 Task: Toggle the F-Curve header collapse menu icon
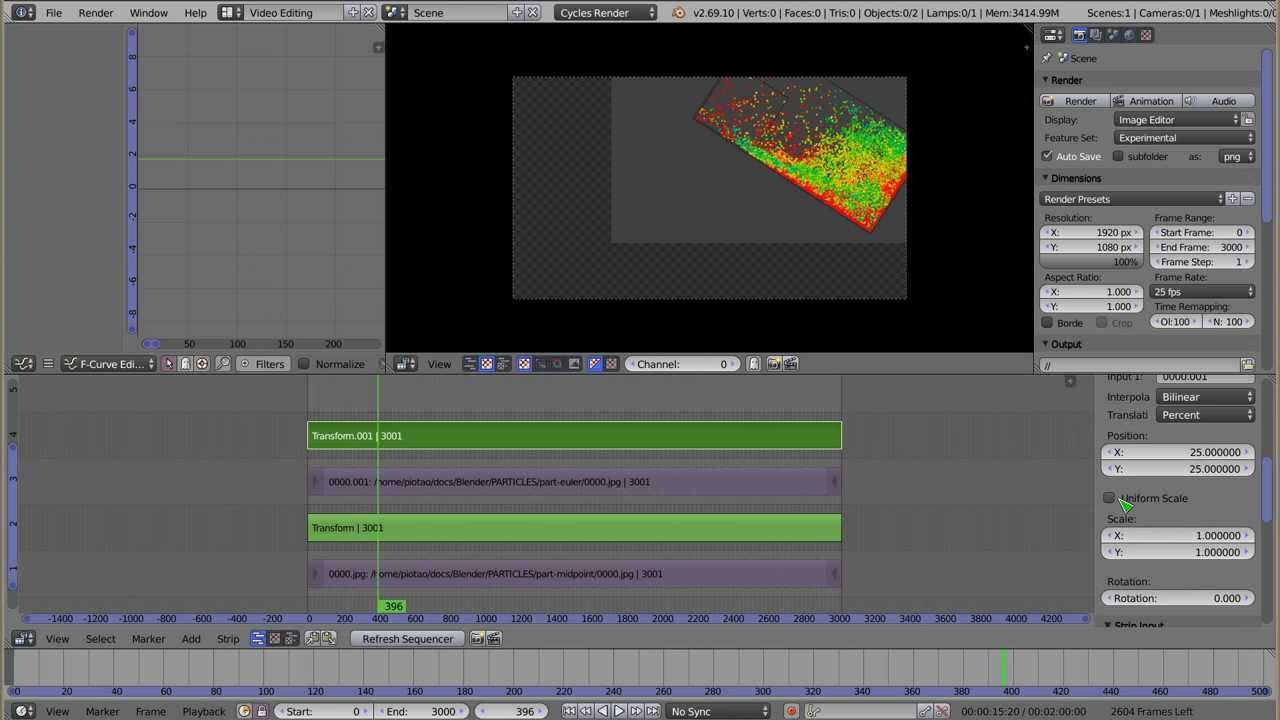[47, 364]
